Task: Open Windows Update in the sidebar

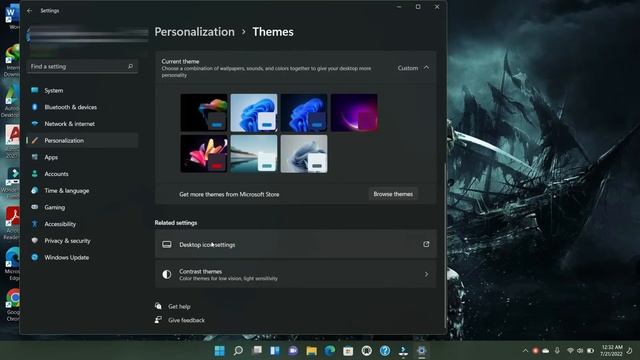Action: tap(82, 258)
